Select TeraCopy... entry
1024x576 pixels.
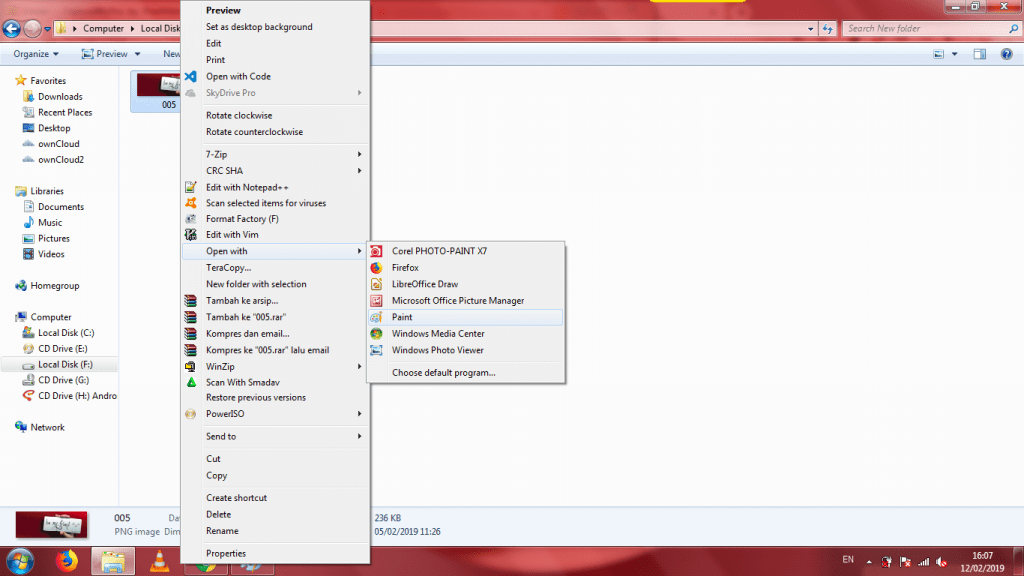(229, 268)
